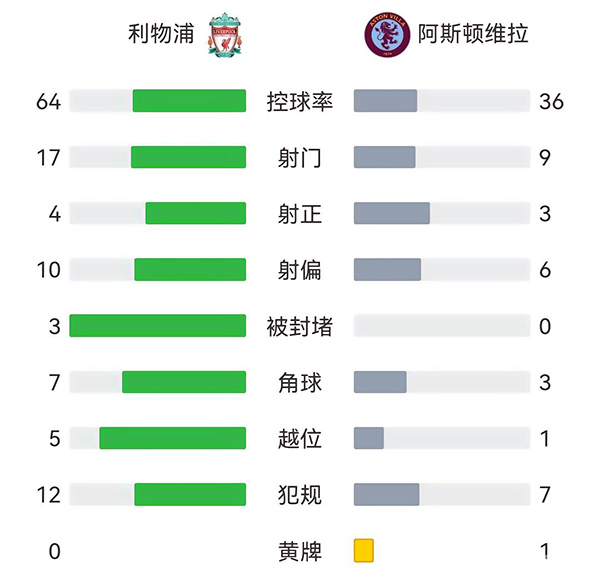The height and width of the screenshot is (582, 600).
Task: Click Liverpool's full green 被封堵 bar
Action: (157, 326)
